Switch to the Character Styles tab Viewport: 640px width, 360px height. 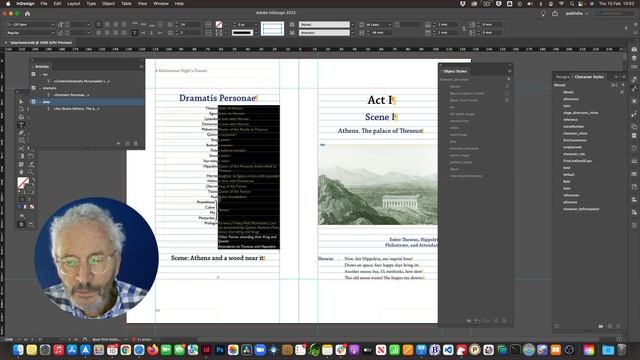(589, 77)
